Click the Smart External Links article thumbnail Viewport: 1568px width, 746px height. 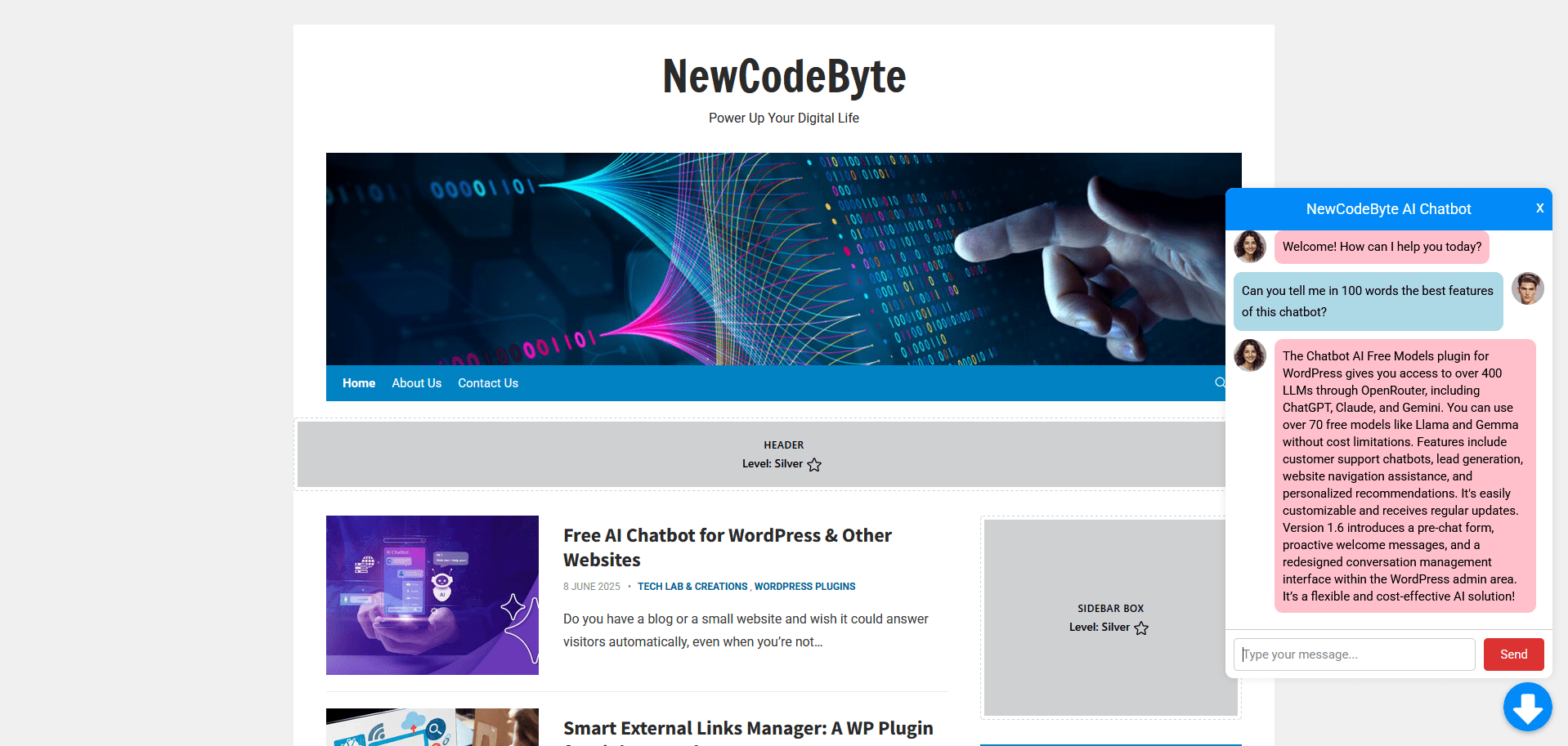point(432,727)
